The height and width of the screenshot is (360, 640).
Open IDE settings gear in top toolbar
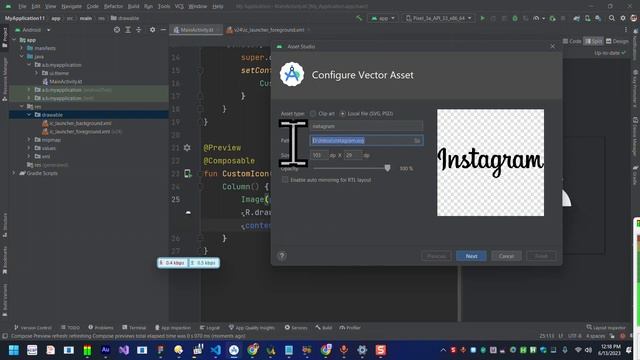tap(623, 18)
